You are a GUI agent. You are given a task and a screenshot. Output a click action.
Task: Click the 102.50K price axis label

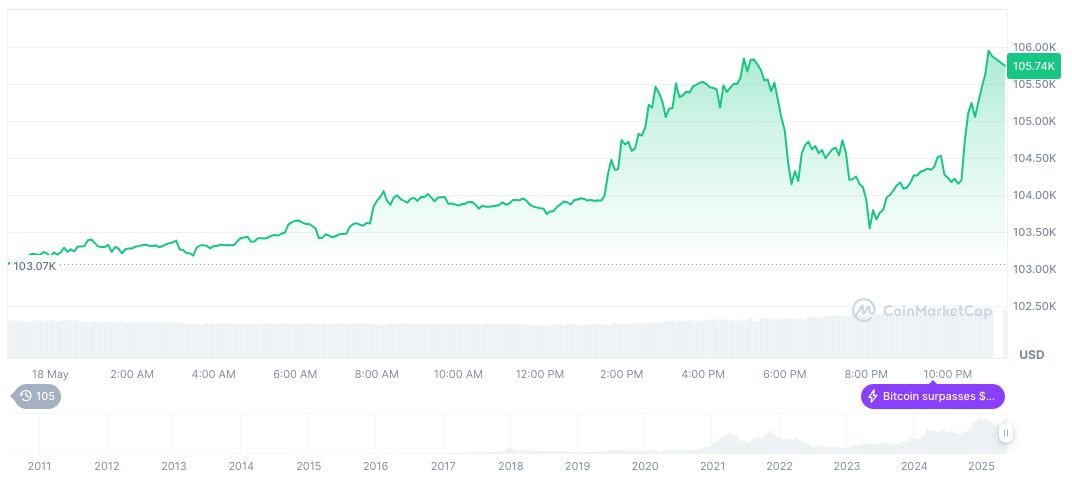tap(1035, 306)
